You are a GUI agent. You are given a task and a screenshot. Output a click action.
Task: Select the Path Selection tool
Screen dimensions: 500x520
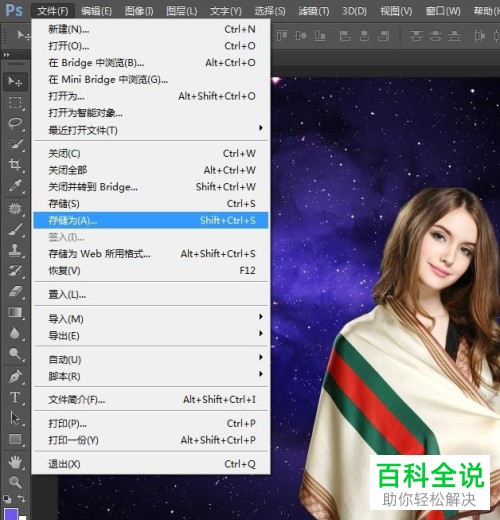pyautogui.click(x=15, y=418)
